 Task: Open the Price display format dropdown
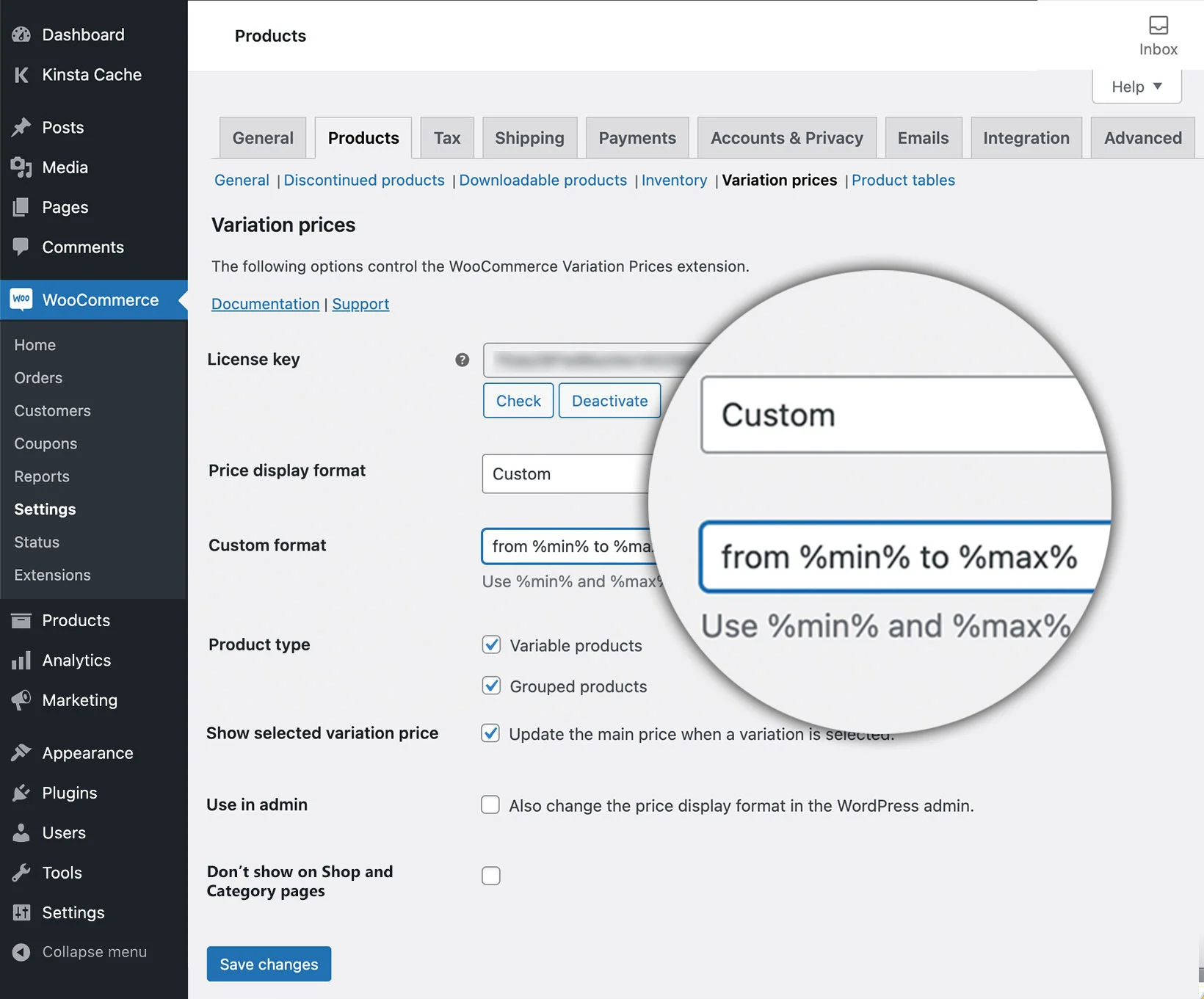(565, 474)
